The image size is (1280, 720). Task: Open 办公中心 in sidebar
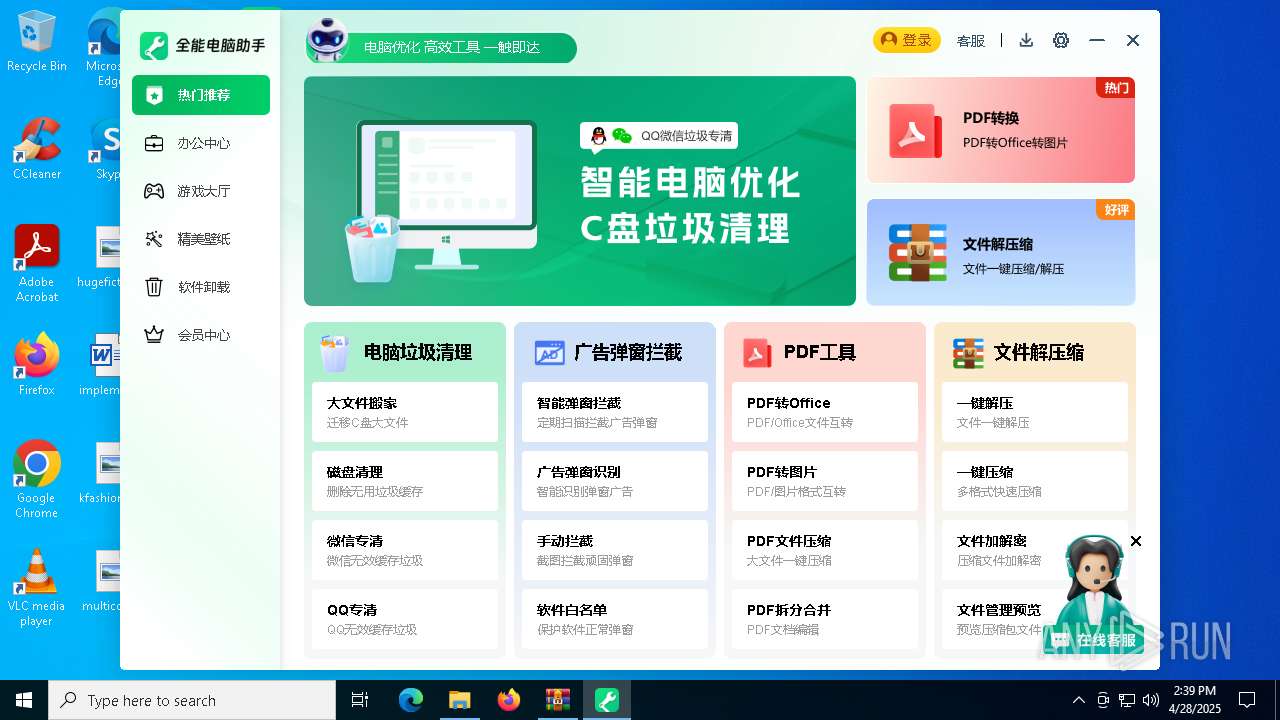coord(201,143)
